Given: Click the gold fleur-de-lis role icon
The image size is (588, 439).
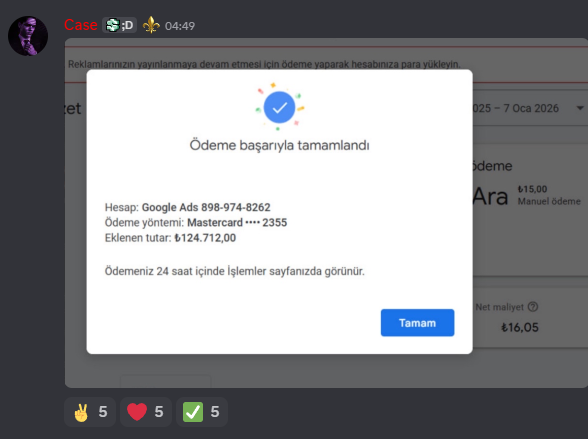Looking at the screenshot, I should coord(151,25).
